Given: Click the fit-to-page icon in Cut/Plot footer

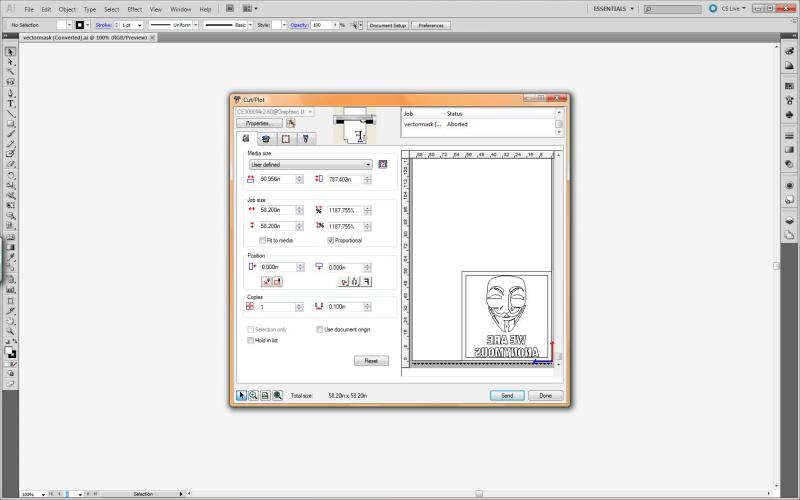Looking at the screenshot, I should tap(265, 395).
